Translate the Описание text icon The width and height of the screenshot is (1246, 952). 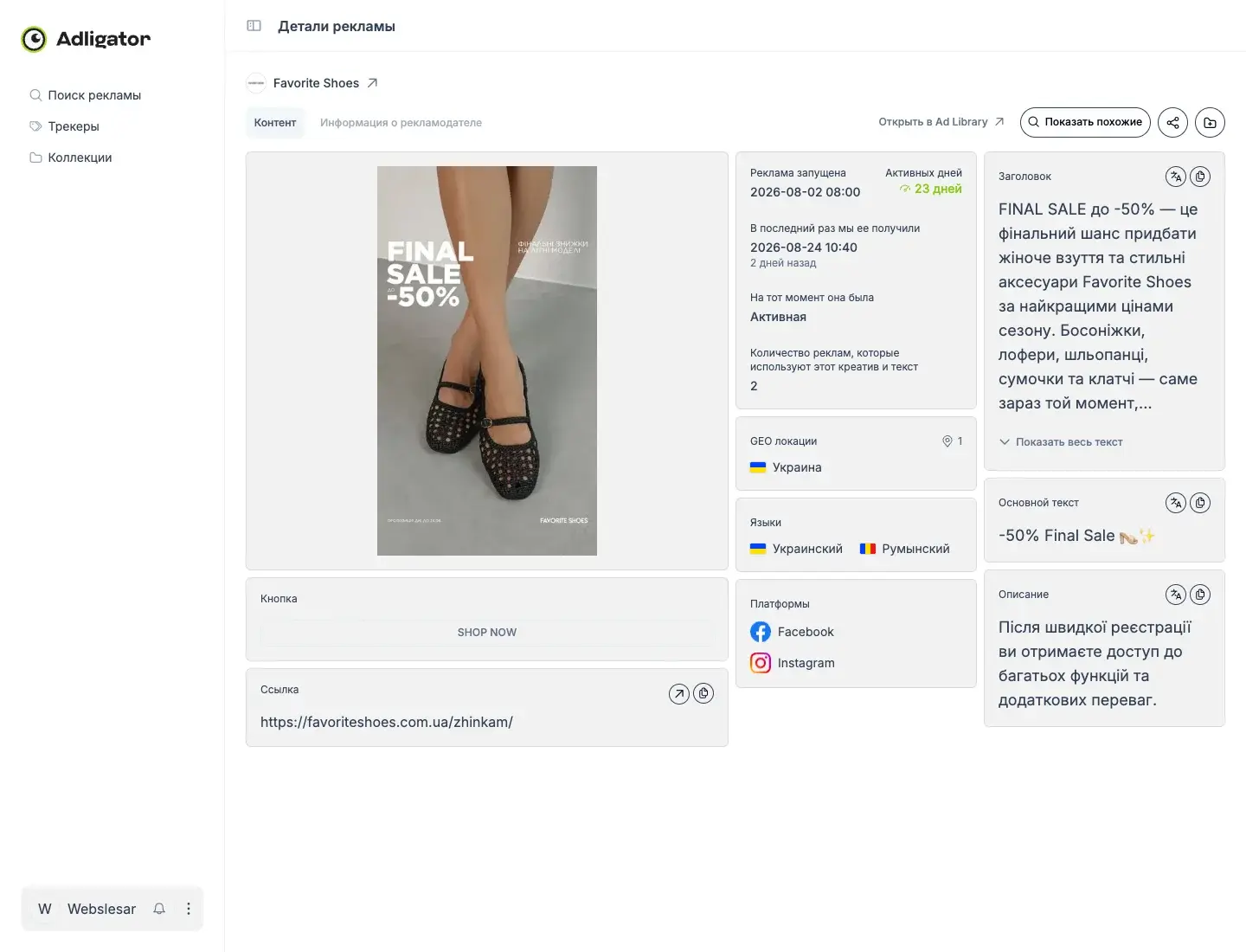click(x=1175, y=595)
